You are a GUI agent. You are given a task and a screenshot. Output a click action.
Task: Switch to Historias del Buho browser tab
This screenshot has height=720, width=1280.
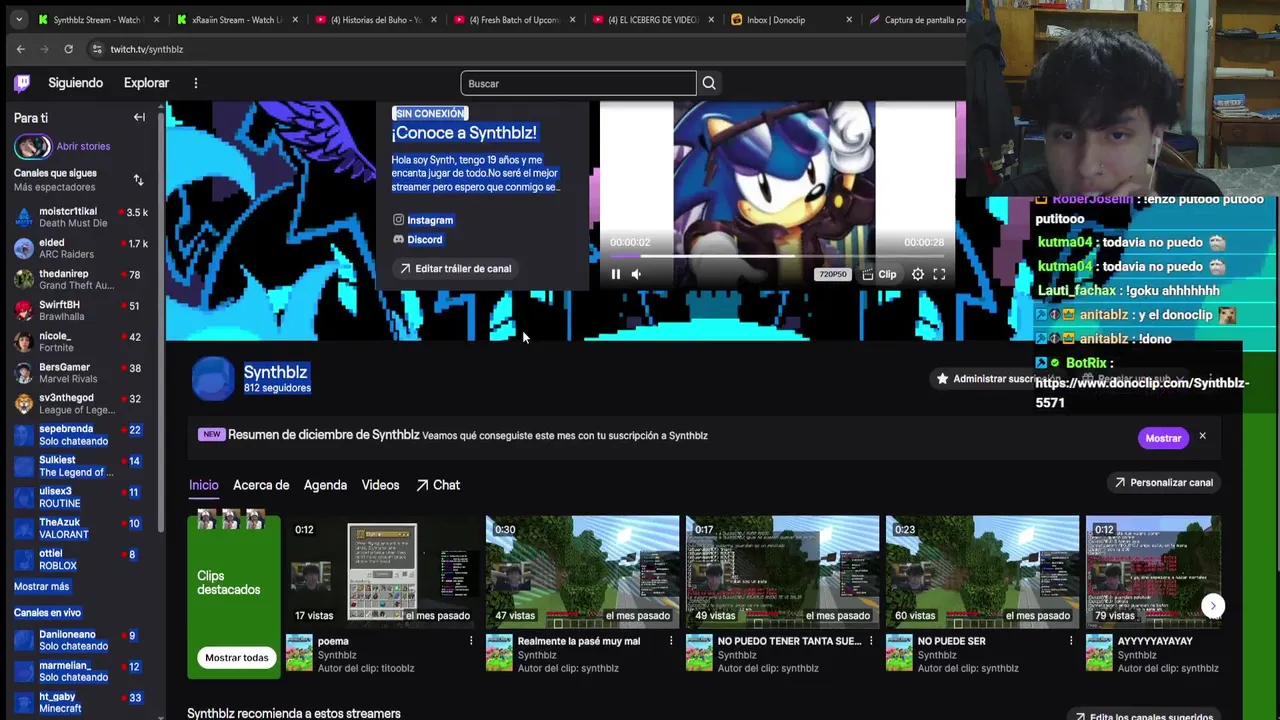[375, 19]
